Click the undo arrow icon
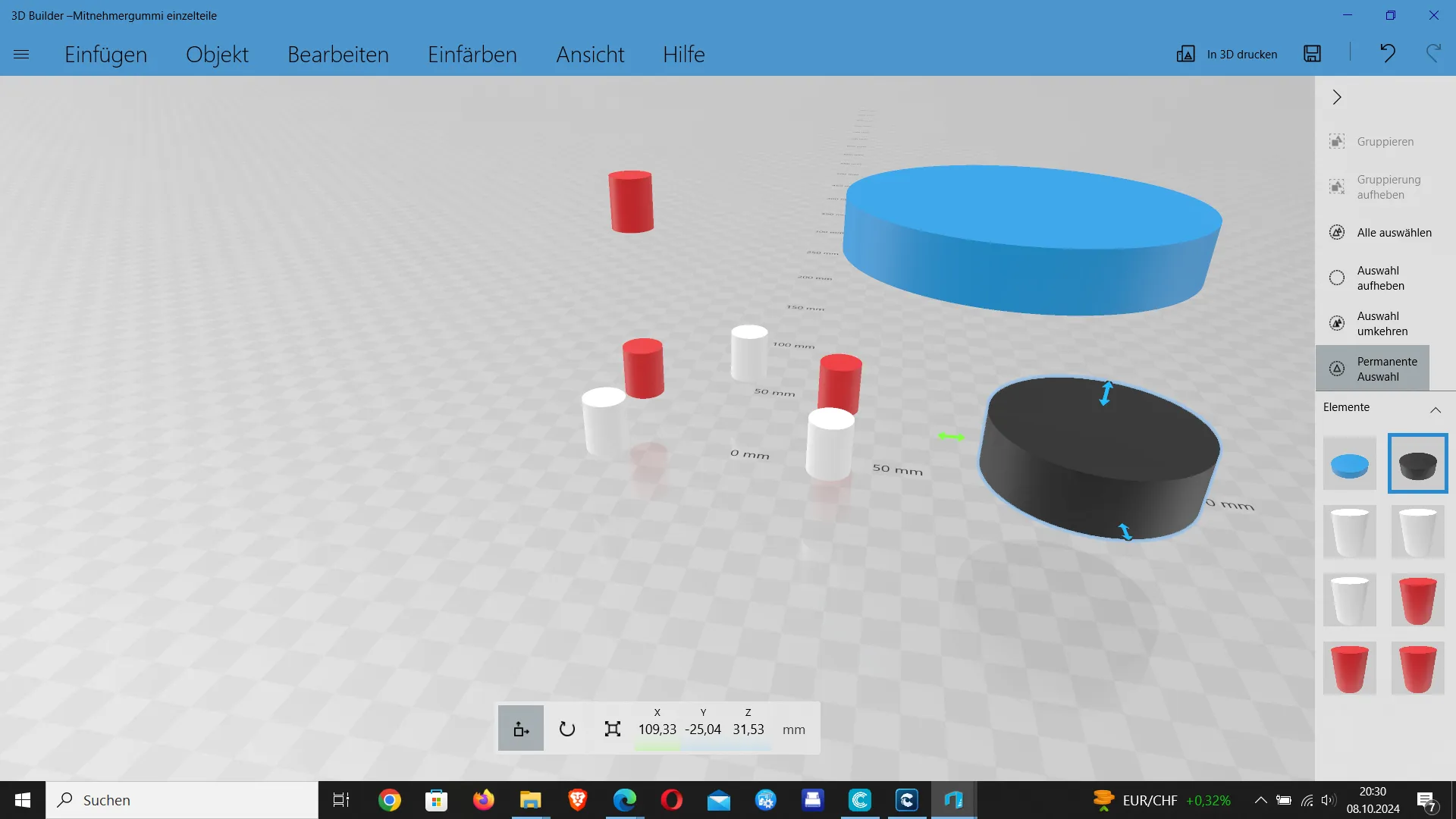The height and width of the screenshot is (819, 1456). (x=1387, y=53)
